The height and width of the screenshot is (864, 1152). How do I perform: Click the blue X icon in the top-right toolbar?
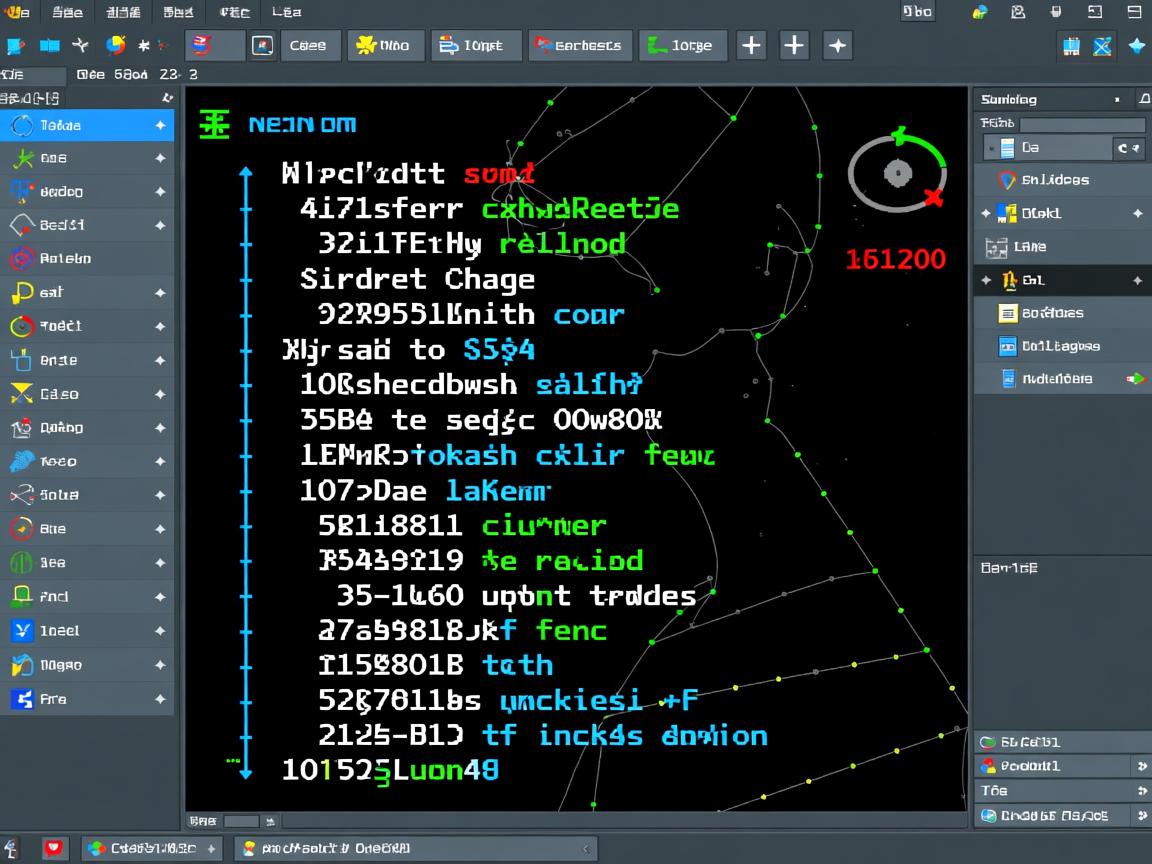1103,46
